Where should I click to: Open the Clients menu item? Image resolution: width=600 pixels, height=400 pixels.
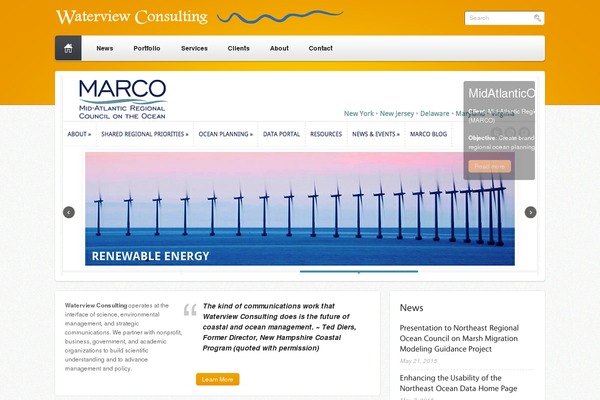pos(238,48)
